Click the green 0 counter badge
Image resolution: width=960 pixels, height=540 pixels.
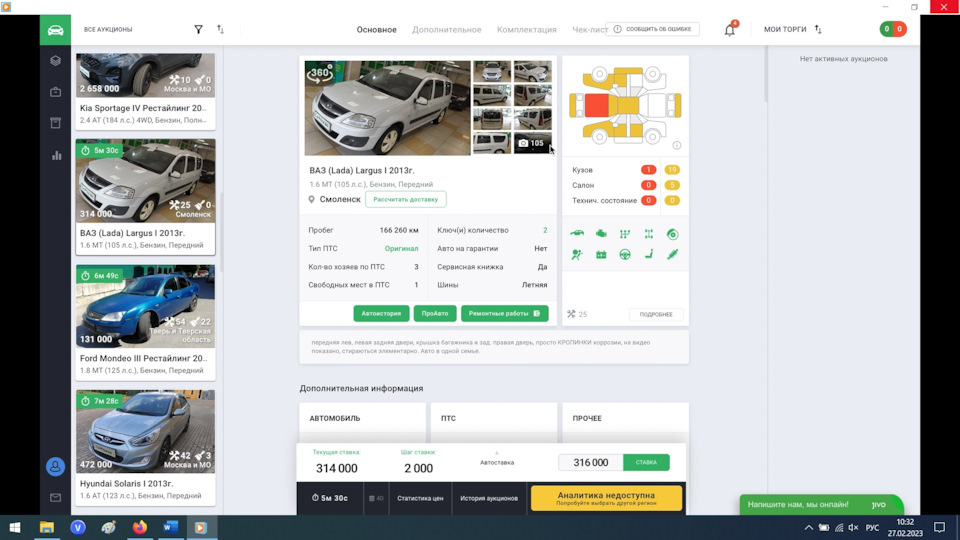[887, 29]
